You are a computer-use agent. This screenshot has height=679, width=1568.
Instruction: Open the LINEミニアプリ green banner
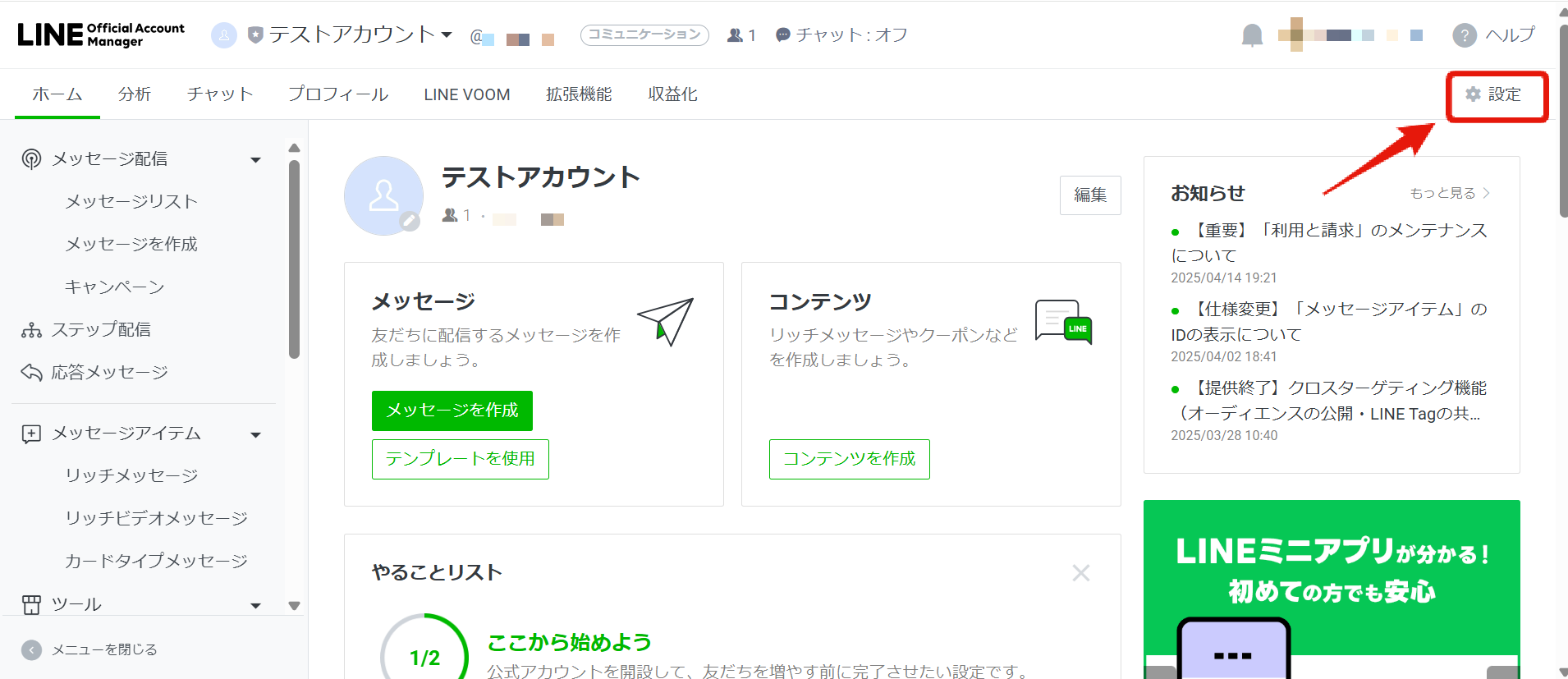[1332, 590]
